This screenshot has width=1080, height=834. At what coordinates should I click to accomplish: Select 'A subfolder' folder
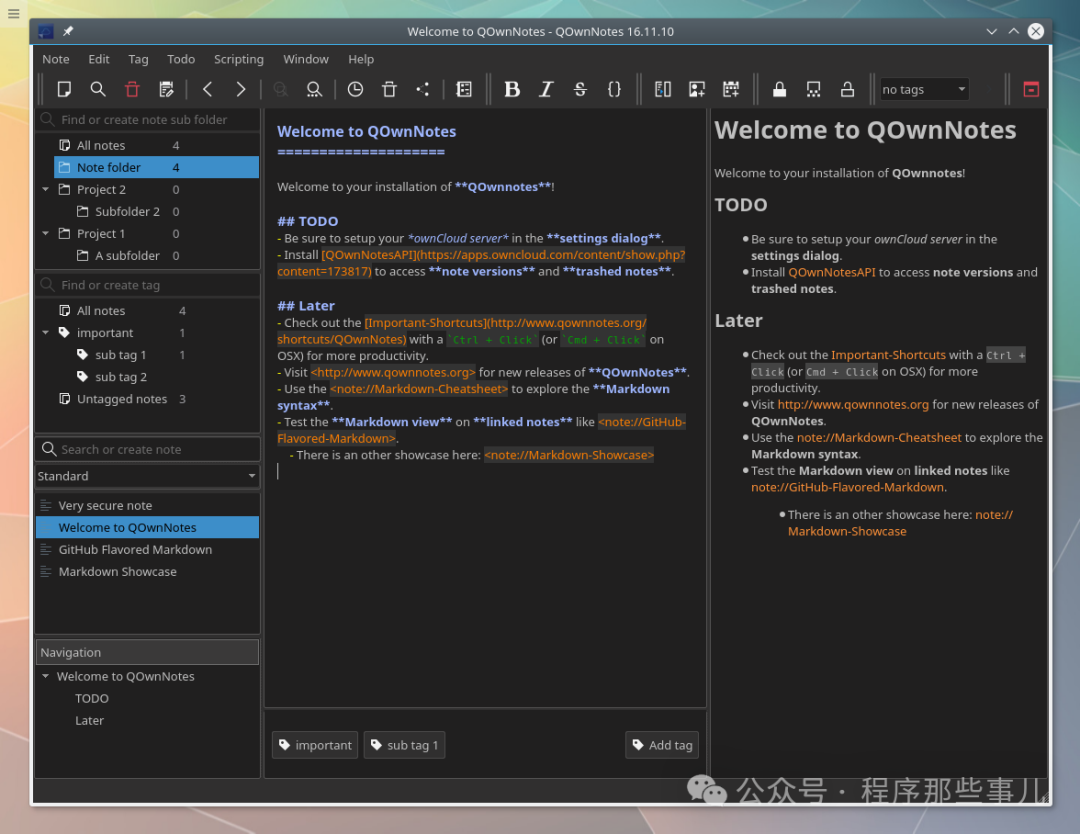pos(127,256)
